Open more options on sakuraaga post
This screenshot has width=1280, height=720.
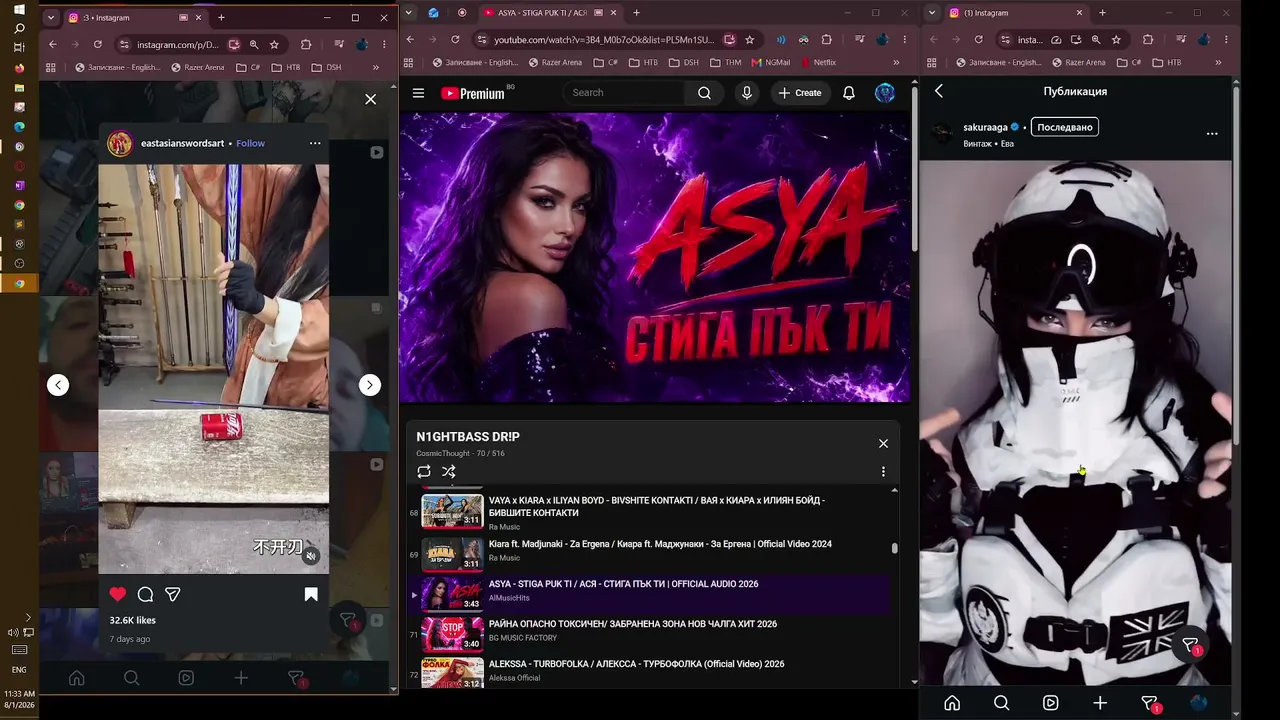coord(1212,133)
